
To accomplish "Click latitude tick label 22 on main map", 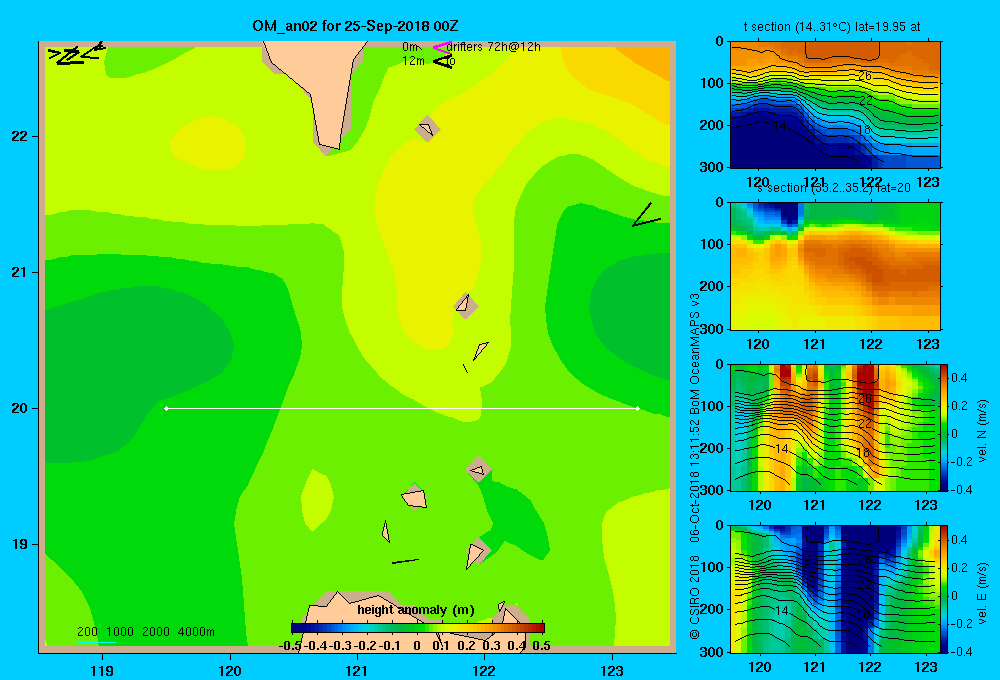I will point(20,137).
